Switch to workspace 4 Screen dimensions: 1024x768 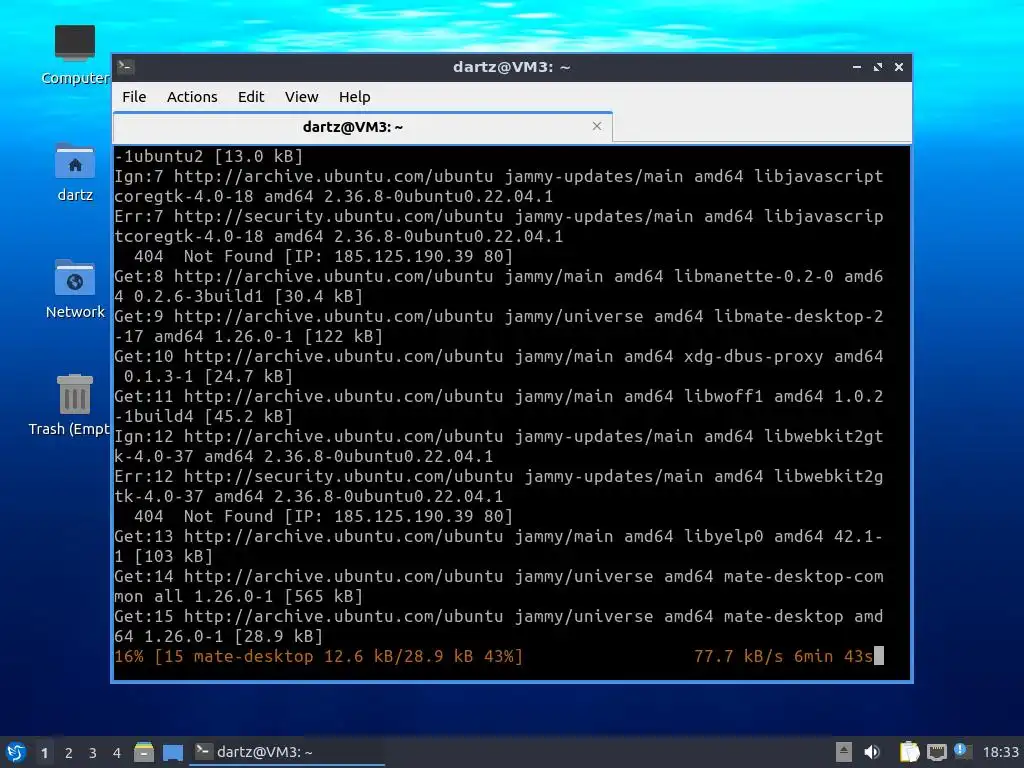coord(117,753)
